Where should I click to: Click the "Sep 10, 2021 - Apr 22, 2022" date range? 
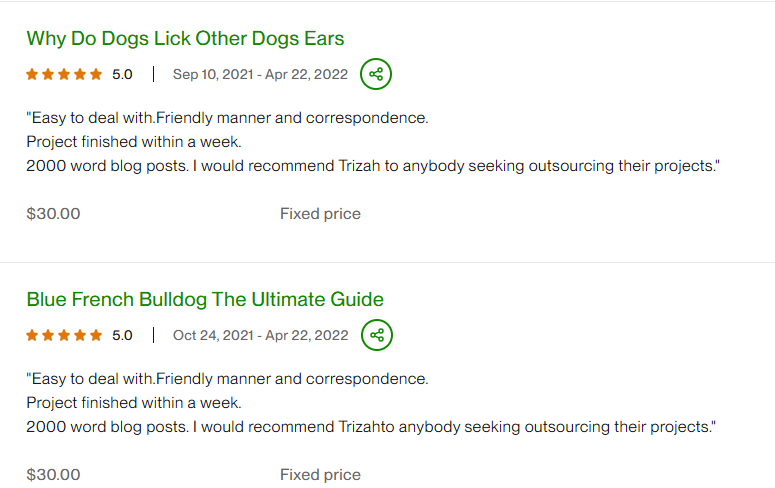[260, 74]
